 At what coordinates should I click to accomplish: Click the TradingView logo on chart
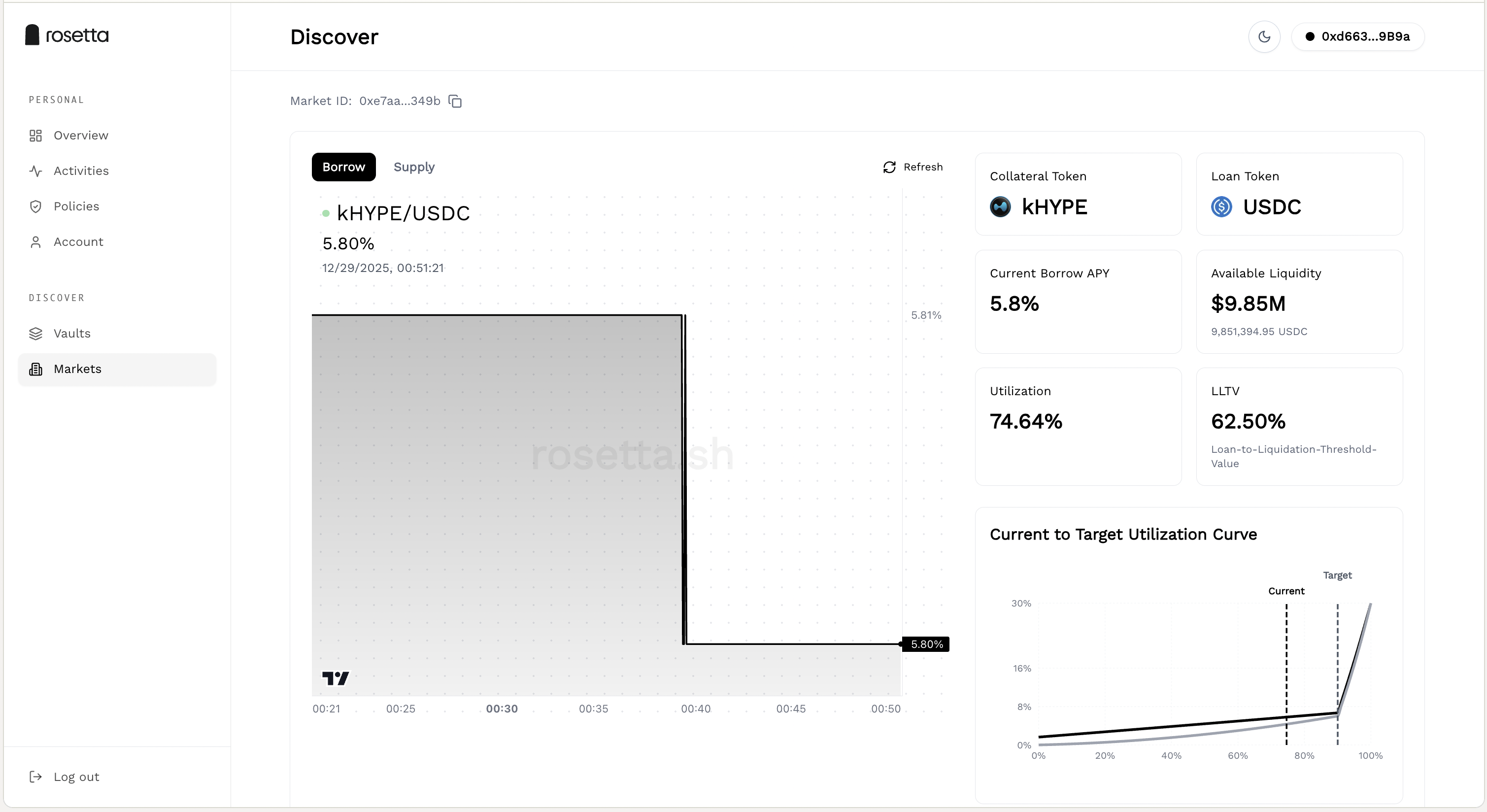pyautogui.click(x=336, y=678)
